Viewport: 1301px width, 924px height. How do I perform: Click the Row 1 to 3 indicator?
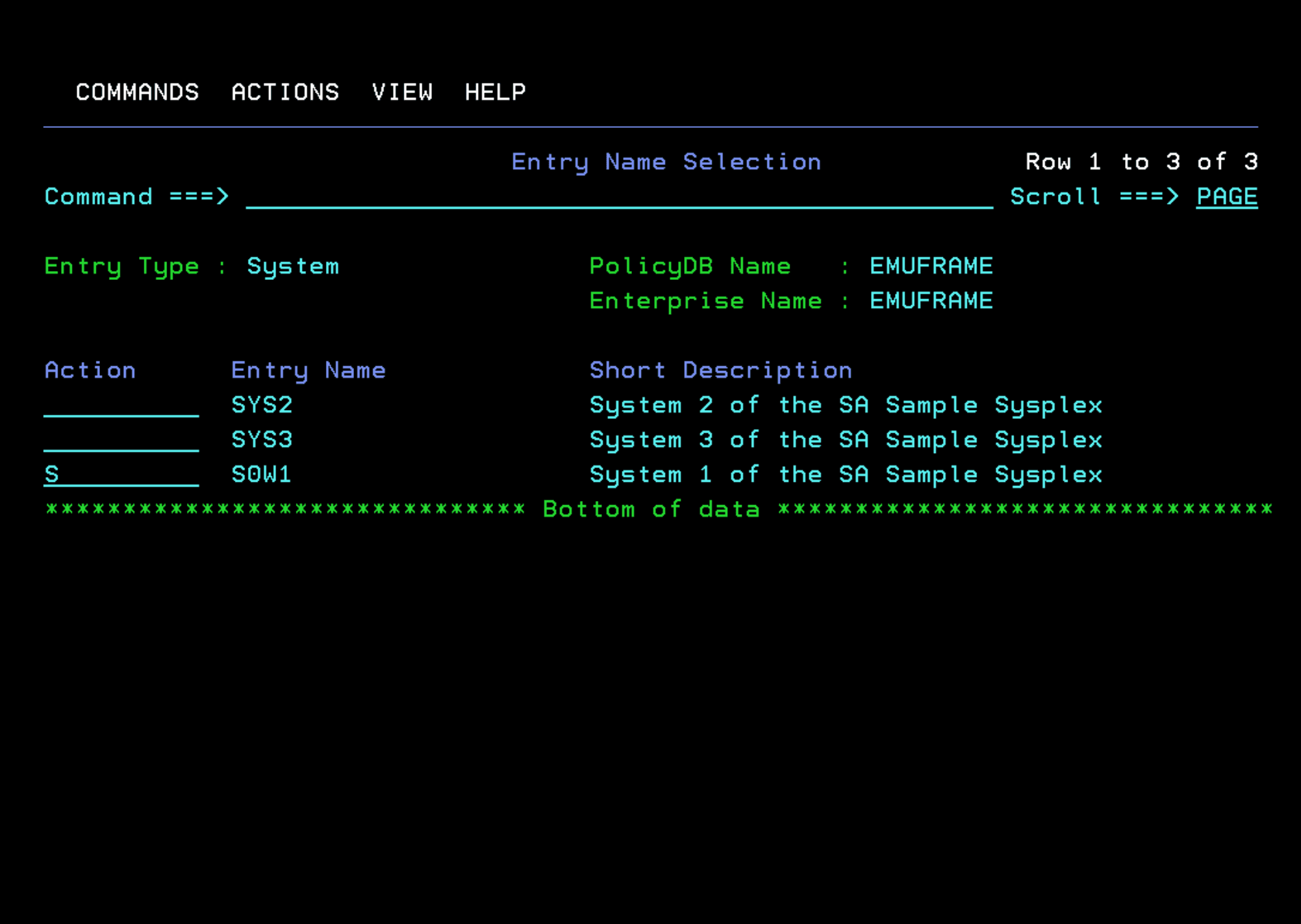click(1140, 162)
